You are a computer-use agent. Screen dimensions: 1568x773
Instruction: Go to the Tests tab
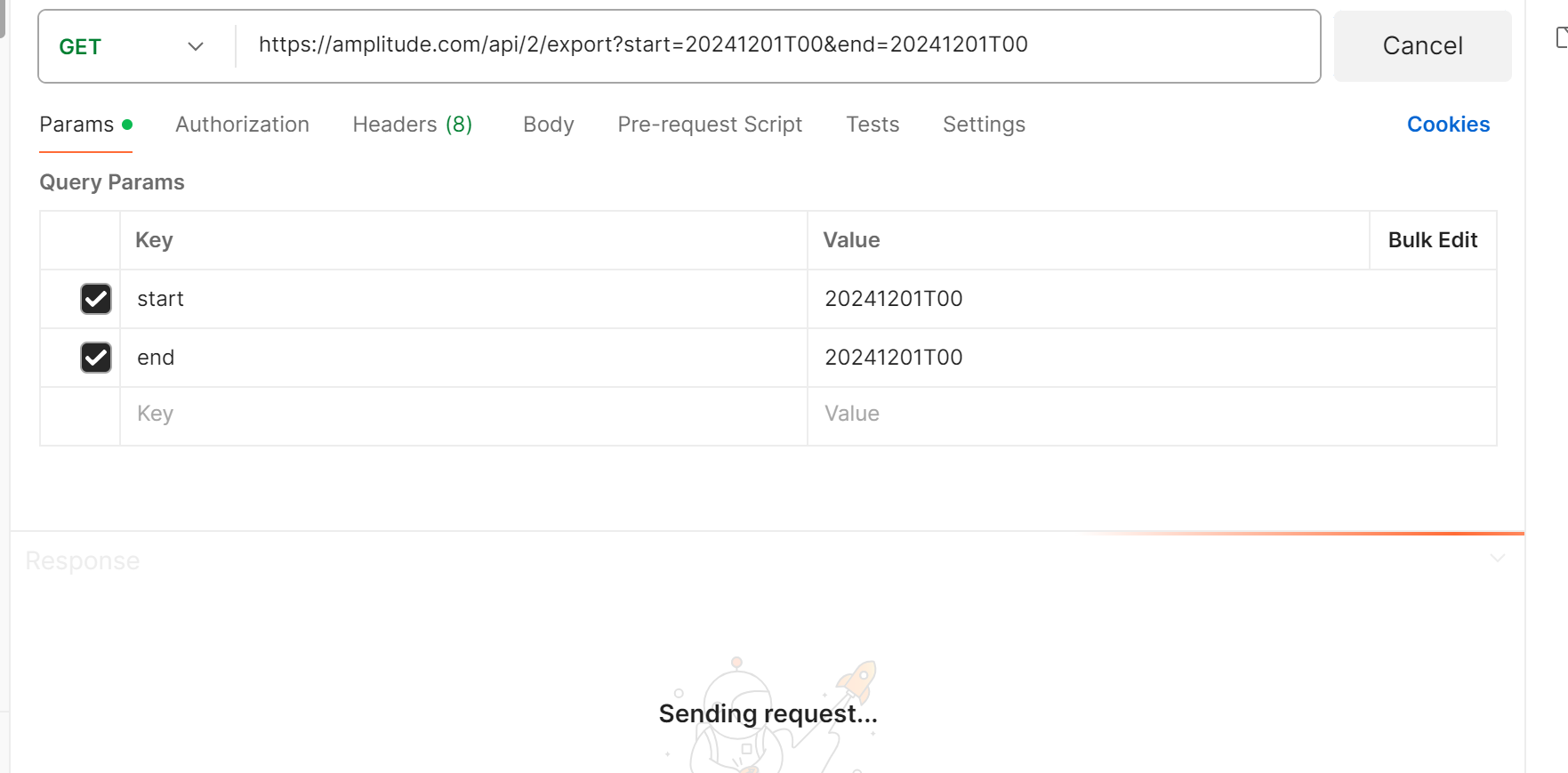pos(872,125)
